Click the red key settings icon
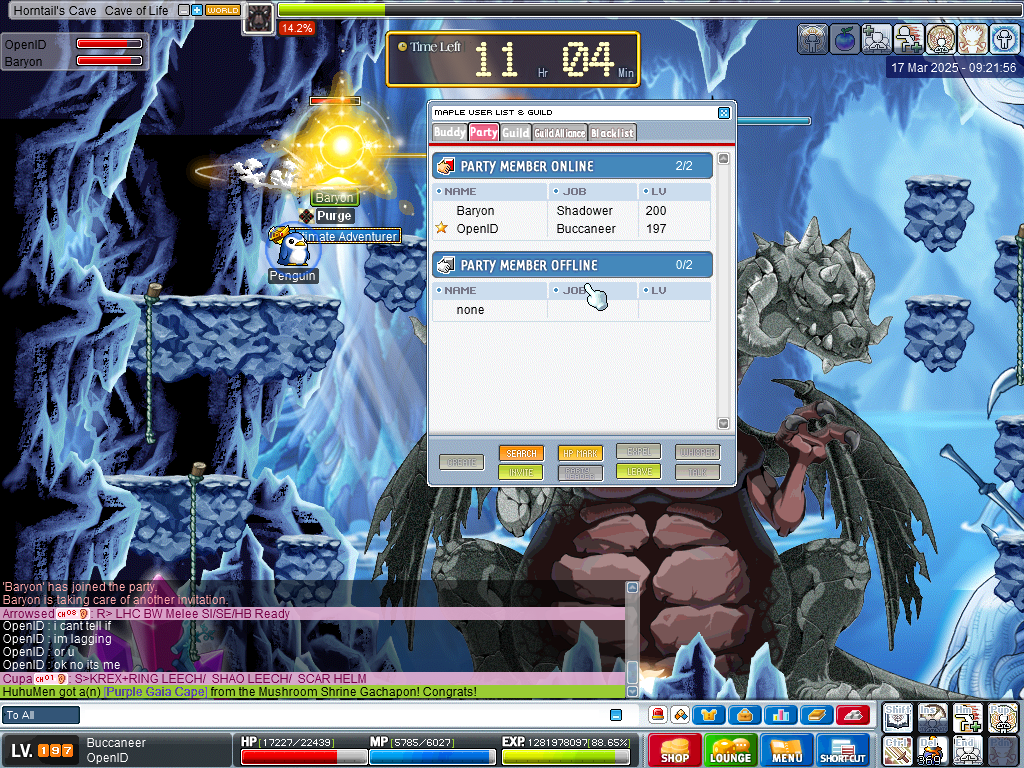Viewport: 1024px width, 768px height. 853,715
